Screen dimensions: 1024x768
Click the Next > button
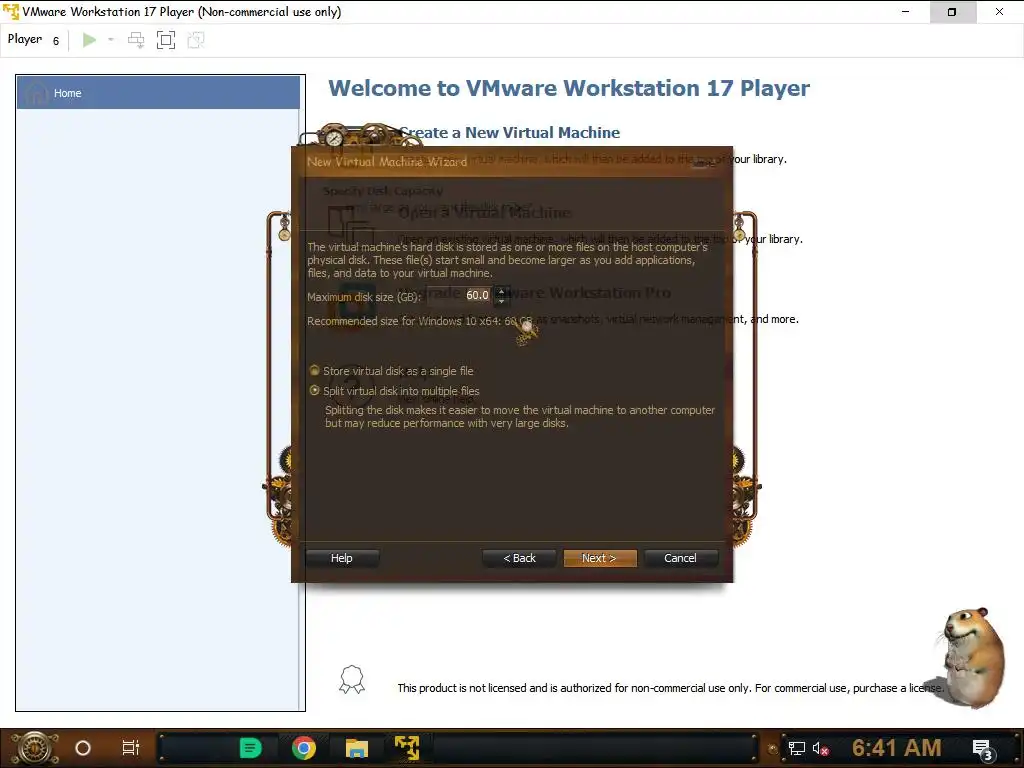point(600,558)
